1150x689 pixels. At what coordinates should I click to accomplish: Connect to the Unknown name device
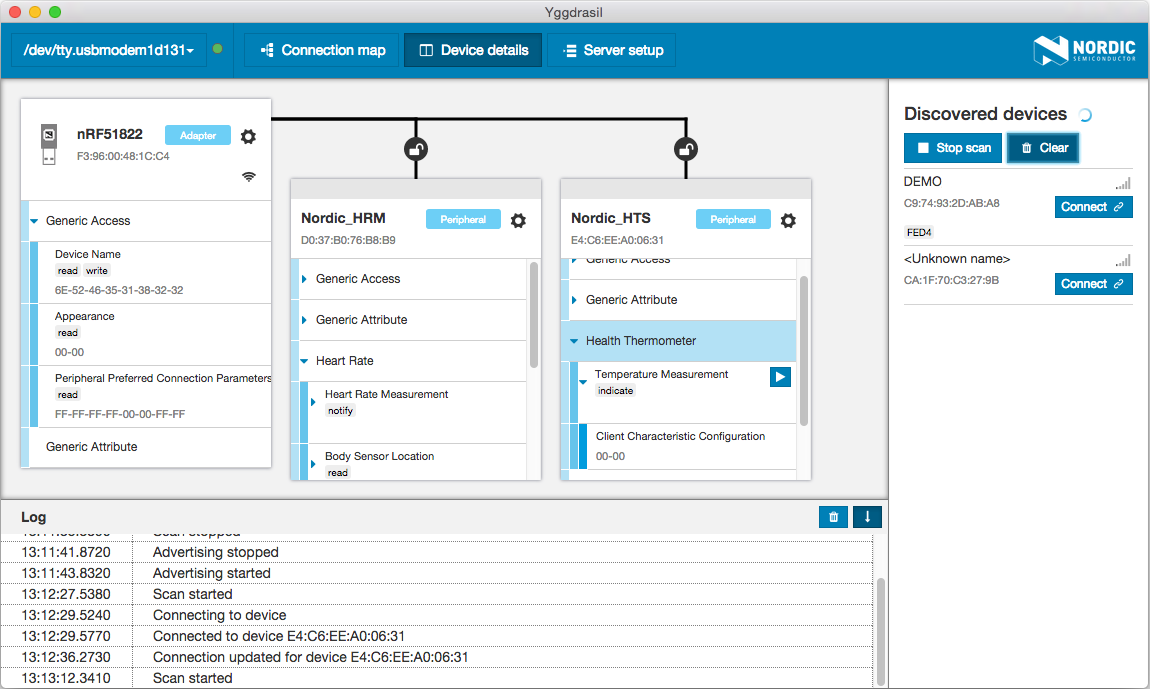click(1094, 284)
